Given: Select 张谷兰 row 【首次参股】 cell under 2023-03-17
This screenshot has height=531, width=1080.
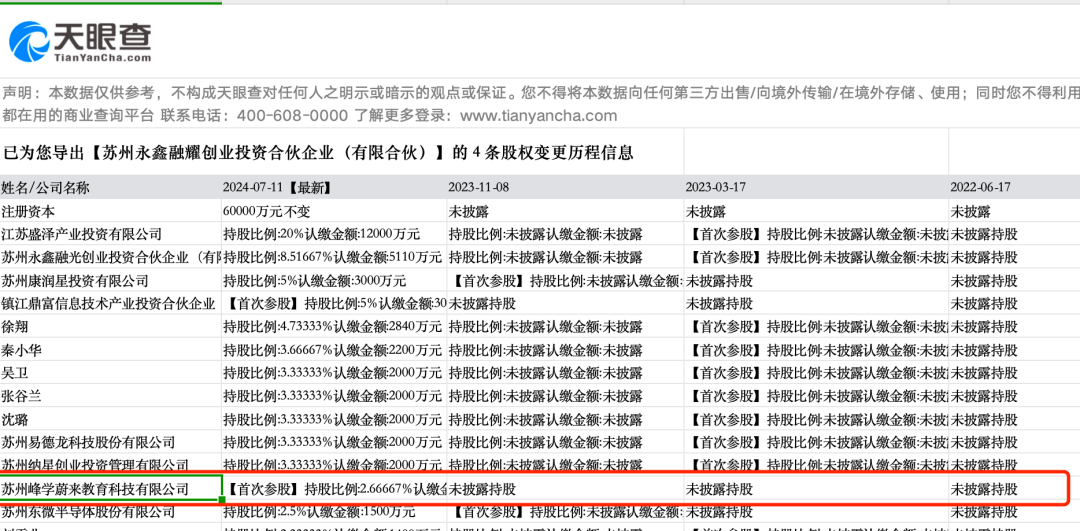Looking at the screenshot, I should pos(816,396).
